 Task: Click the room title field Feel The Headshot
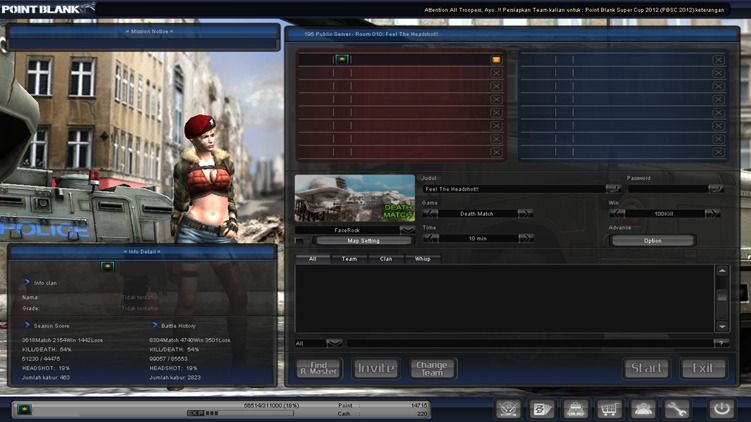point(514,189)
